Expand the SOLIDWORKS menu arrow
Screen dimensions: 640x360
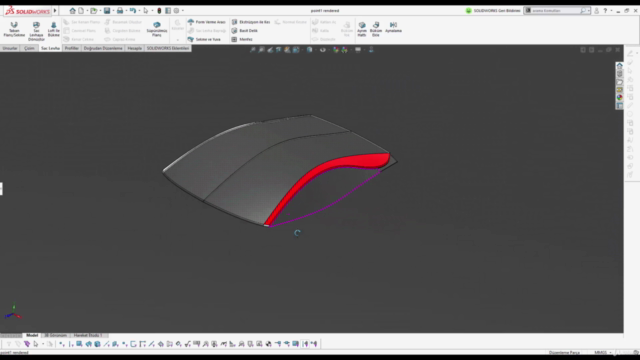click(55, 11)
